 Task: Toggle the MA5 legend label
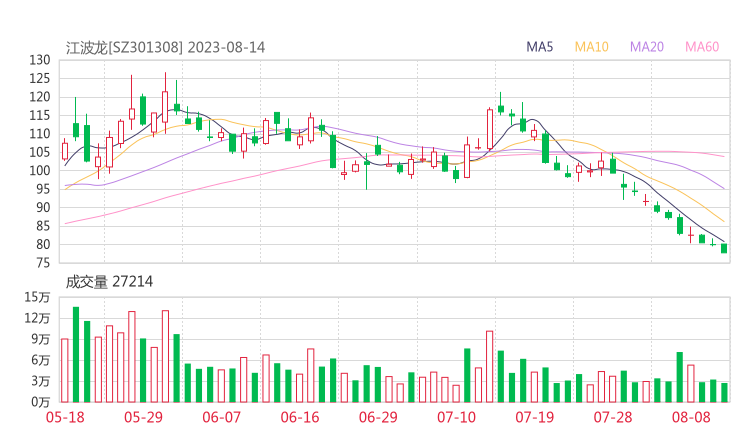tap(540, 47)
